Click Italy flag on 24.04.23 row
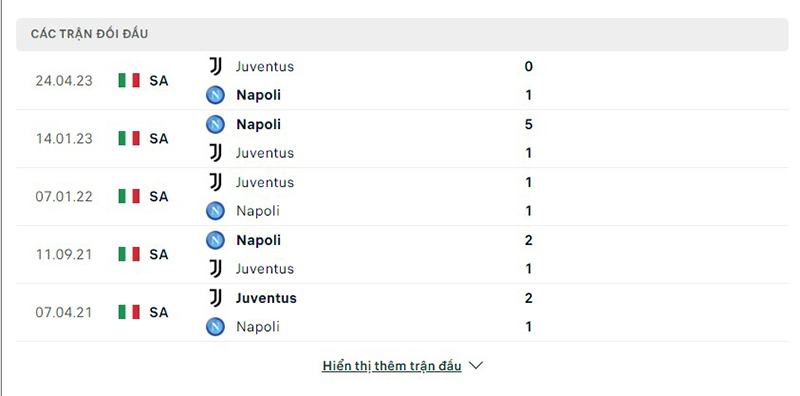800x396 pixels. 129,80
